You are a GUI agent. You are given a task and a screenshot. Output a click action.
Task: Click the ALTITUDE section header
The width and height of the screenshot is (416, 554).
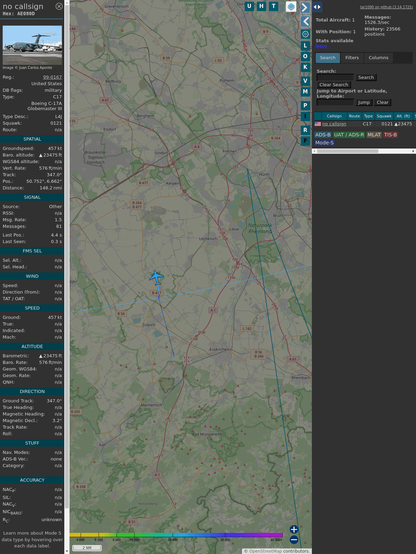(32, 346)
